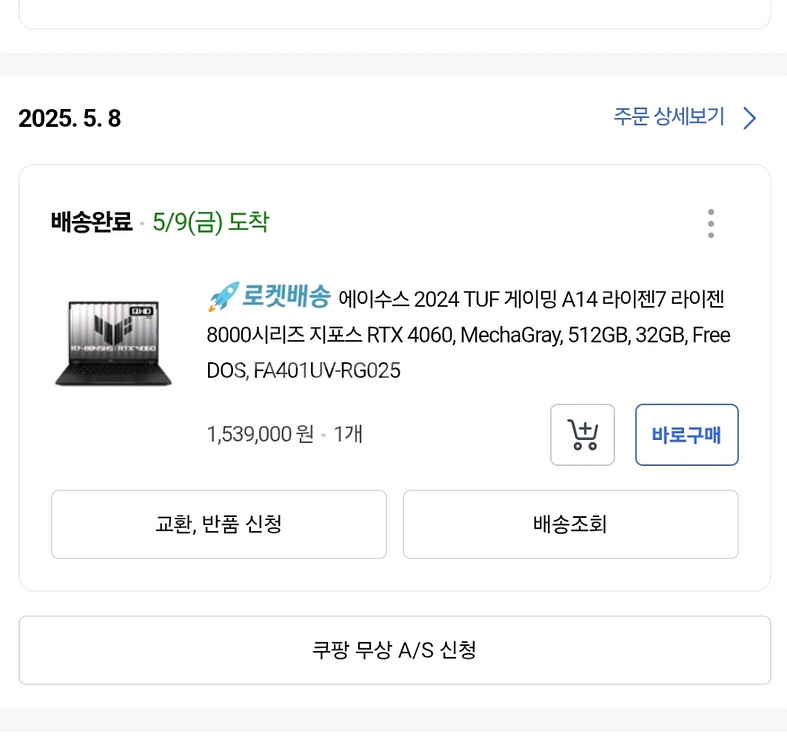The height and width of the screenshot is (750, 787).
Task: Click the 교환, 반품 신청 button
Action: [x=218, y=524]
